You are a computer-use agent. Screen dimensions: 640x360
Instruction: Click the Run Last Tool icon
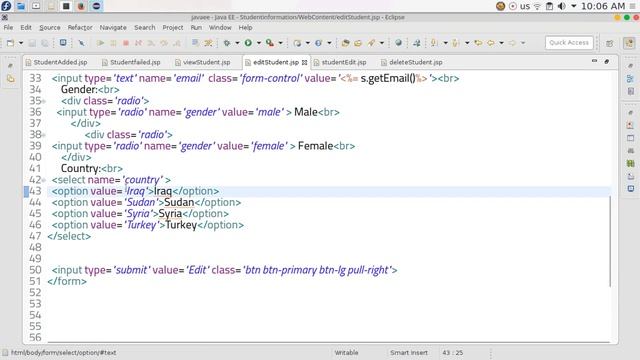click(x=270, y=43)
